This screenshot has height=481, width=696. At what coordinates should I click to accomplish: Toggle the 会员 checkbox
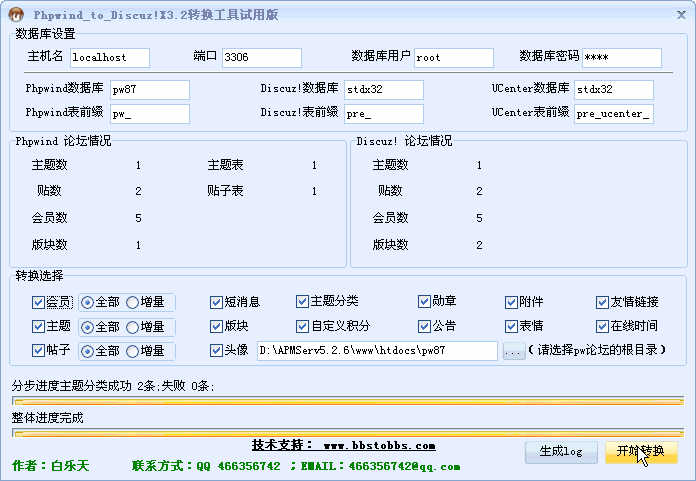38,303
